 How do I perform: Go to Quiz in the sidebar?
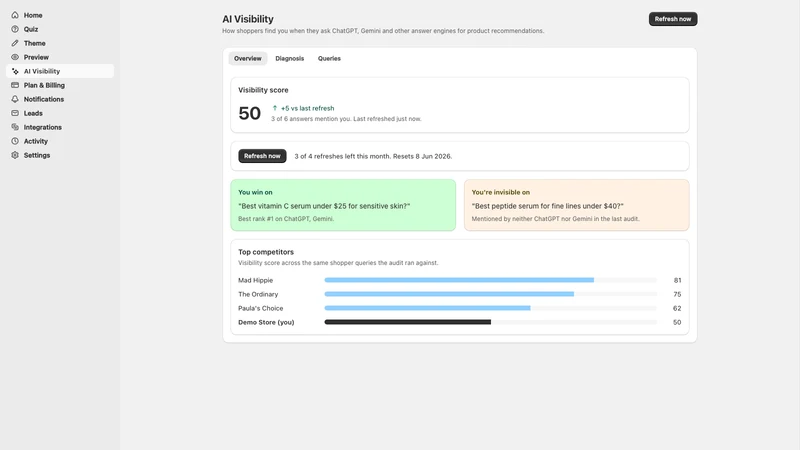pos(60,29)
